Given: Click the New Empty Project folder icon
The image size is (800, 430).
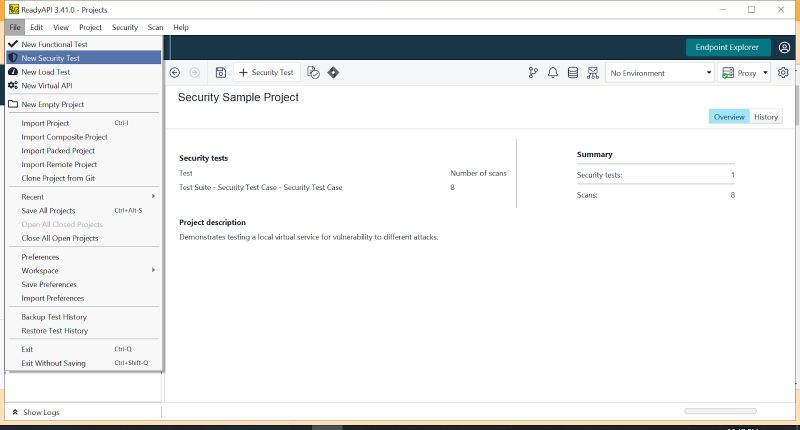Looking at the screenshot, I should pyautogui.click(x=13, y=104).
